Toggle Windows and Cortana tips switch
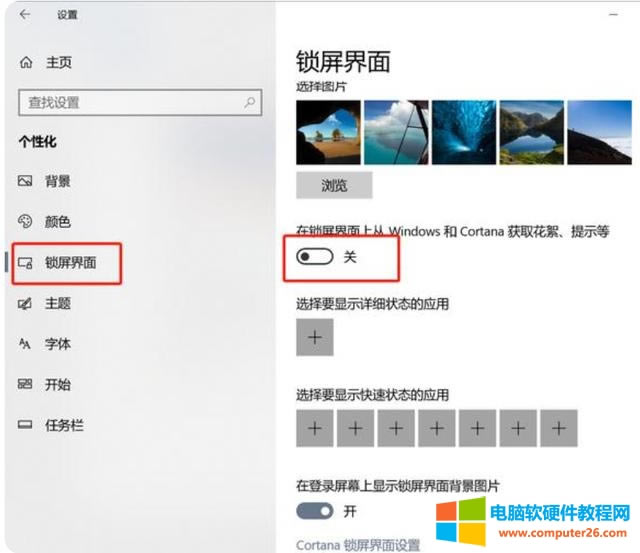The width and height of the screenshot is (640, 553). click(315, 257)
